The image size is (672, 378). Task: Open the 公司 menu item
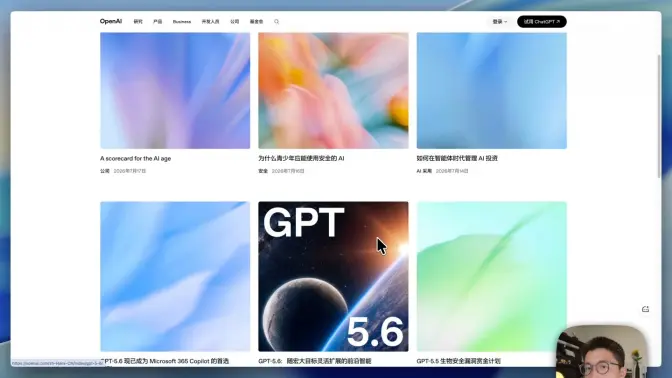[x=234, y=21]
